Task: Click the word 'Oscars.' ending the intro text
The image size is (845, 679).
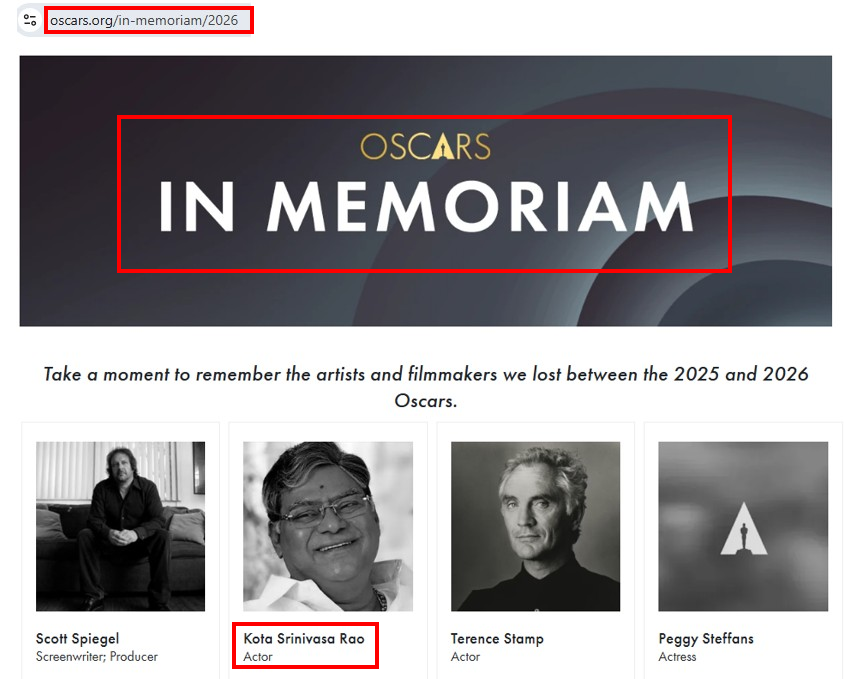Action: coord(425,401)
